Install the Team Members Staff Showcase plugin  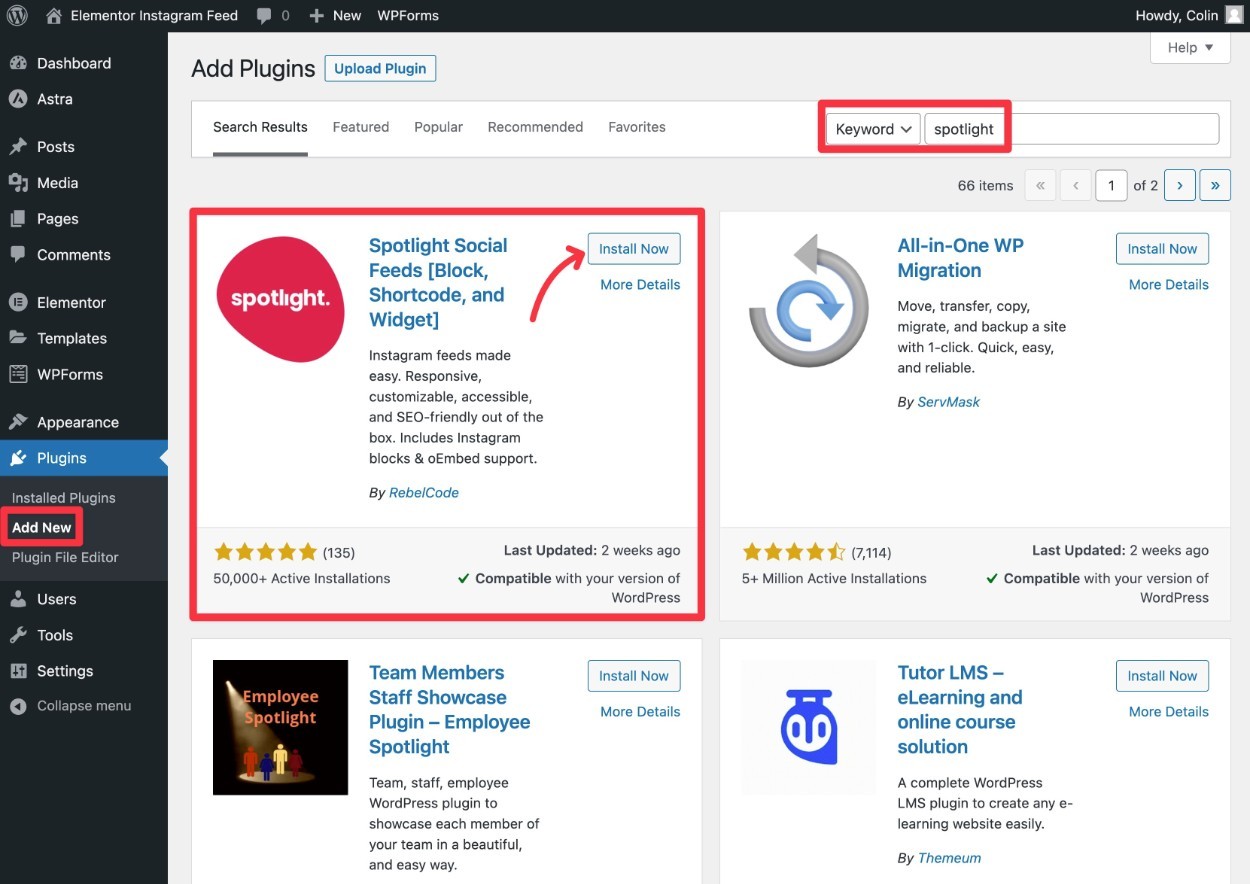point(634,676)
